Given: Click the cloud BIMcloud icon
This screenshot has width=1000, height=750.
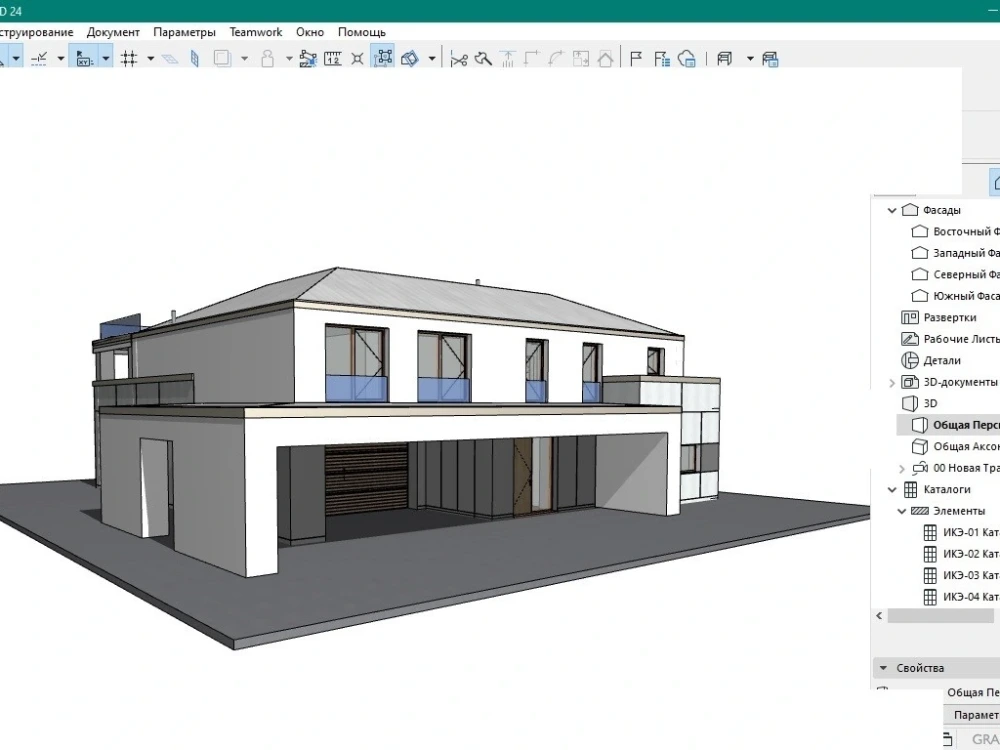Looking at the screenshot, I should [687, 59].
